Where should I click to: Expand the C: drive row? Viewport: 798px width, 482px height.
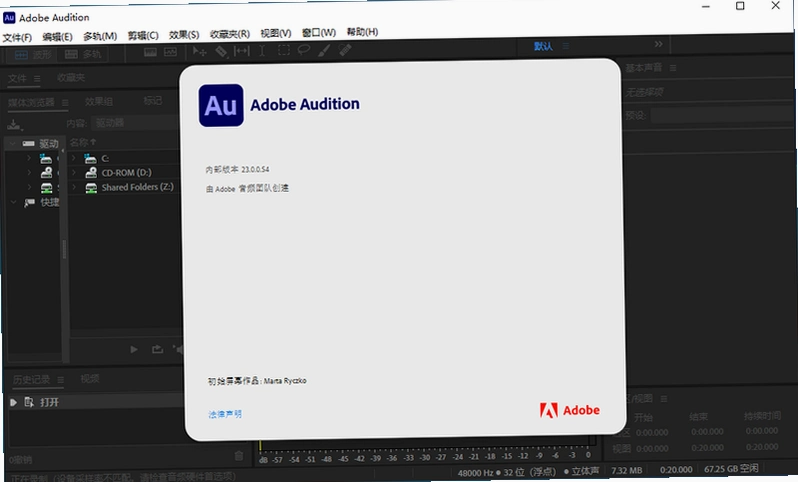point(74,158)
